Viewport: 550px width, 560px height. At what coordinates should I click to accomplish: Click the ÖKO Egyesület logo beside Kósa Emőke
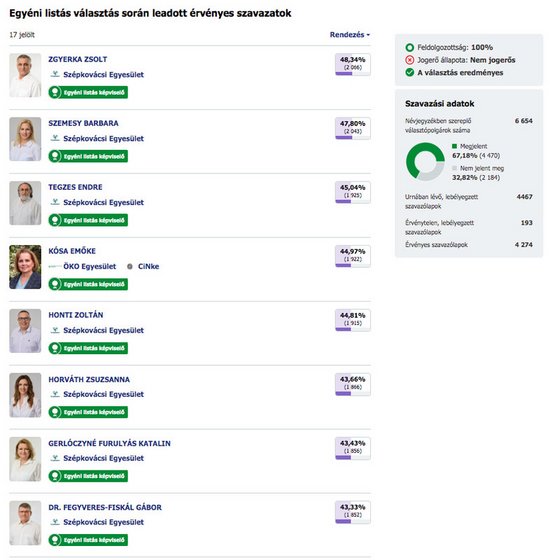(55, 266)
